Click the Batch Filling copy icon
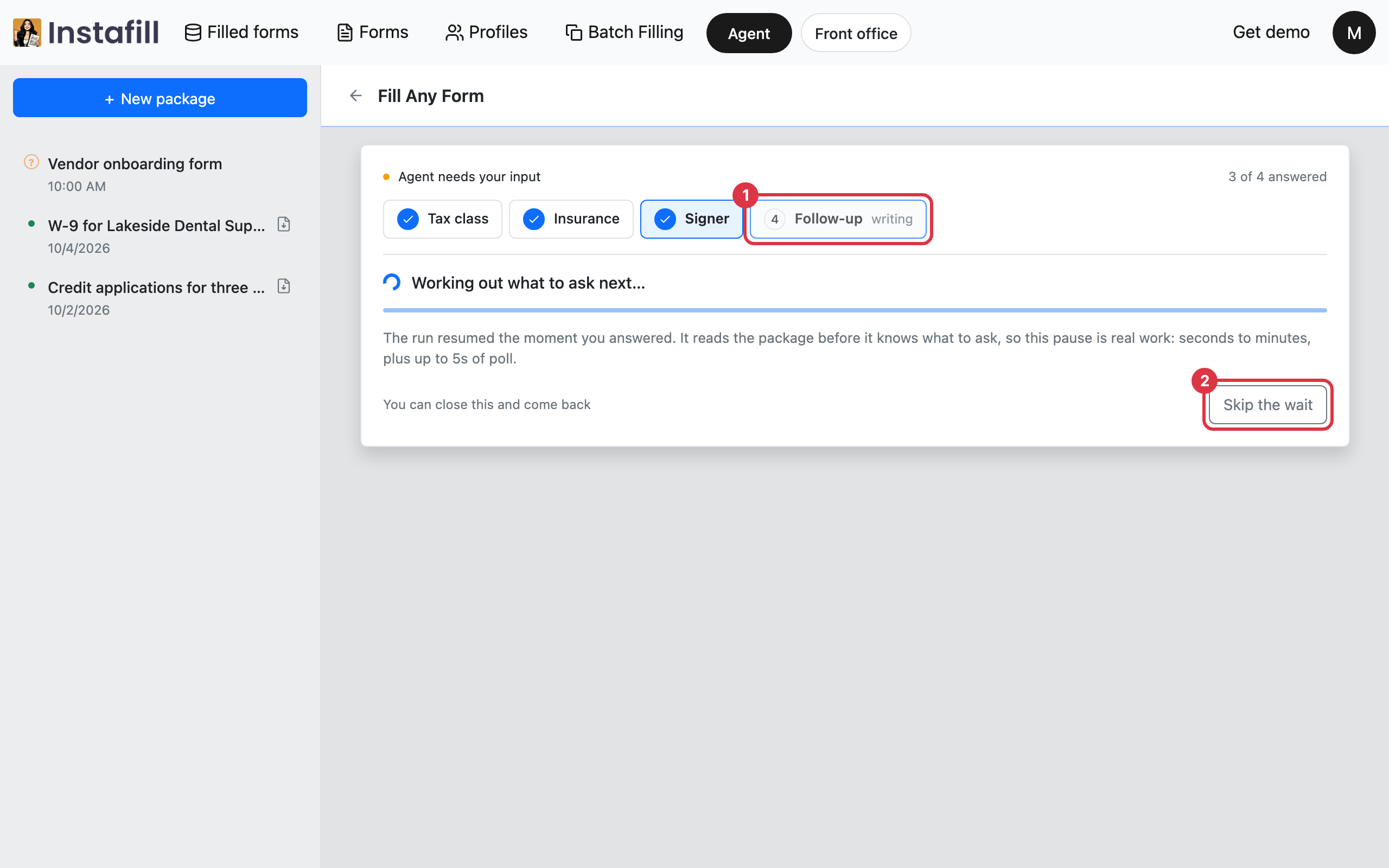The image size is (1389, 868). point(574,33)
